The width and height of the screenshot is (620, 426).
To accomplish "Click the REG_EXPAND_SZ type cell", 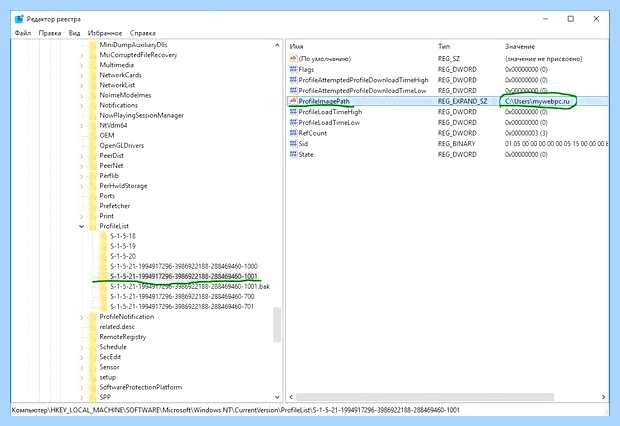I will 462,101.
